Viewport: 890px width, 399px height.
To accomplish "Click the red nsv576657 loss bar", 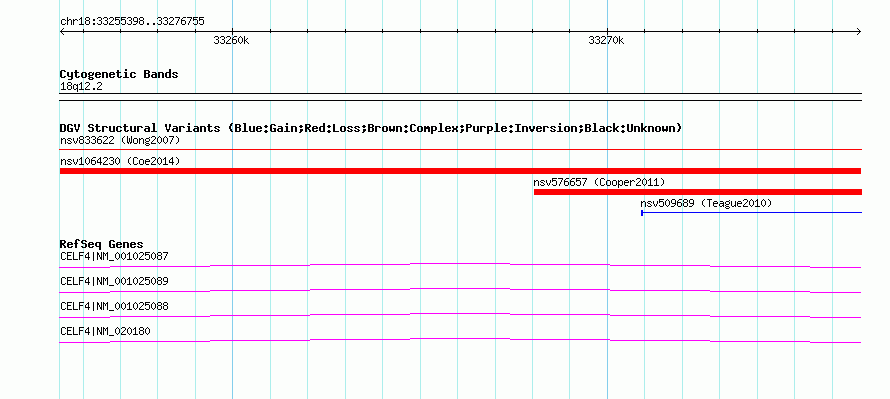I will point(698,192).
